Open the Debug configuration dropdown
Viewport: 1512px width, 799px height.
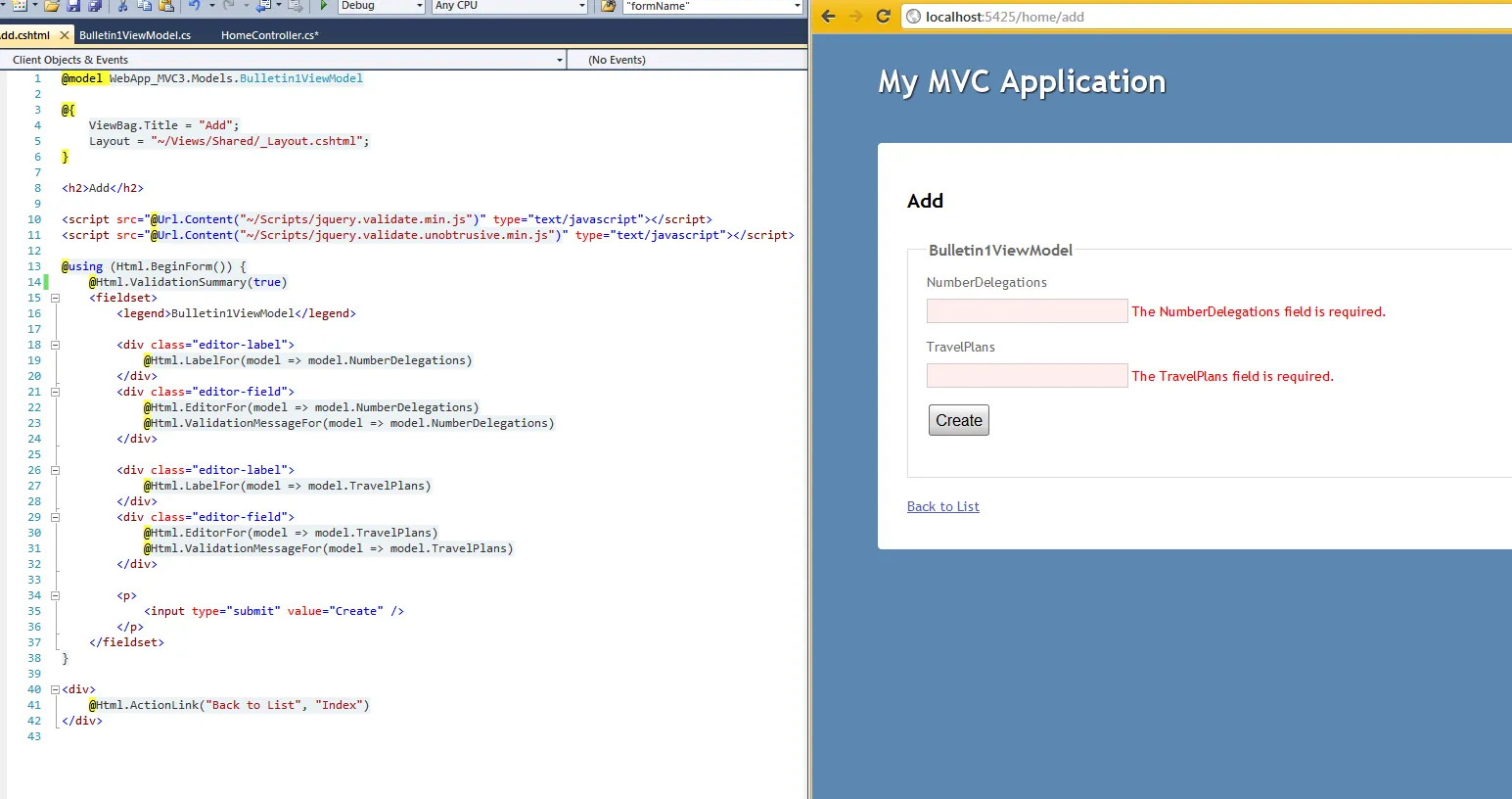(x=382, y=6)
